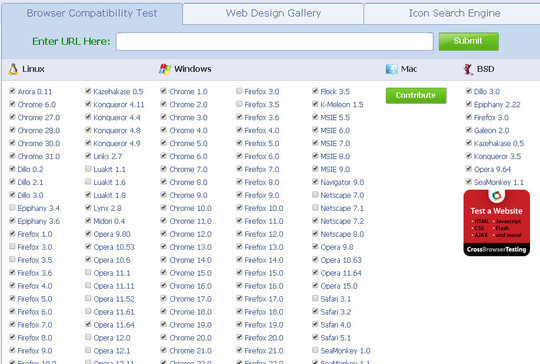Click the Linux penguin icon
The height and width of the screenshot is (364, 540).
[13, 69]
